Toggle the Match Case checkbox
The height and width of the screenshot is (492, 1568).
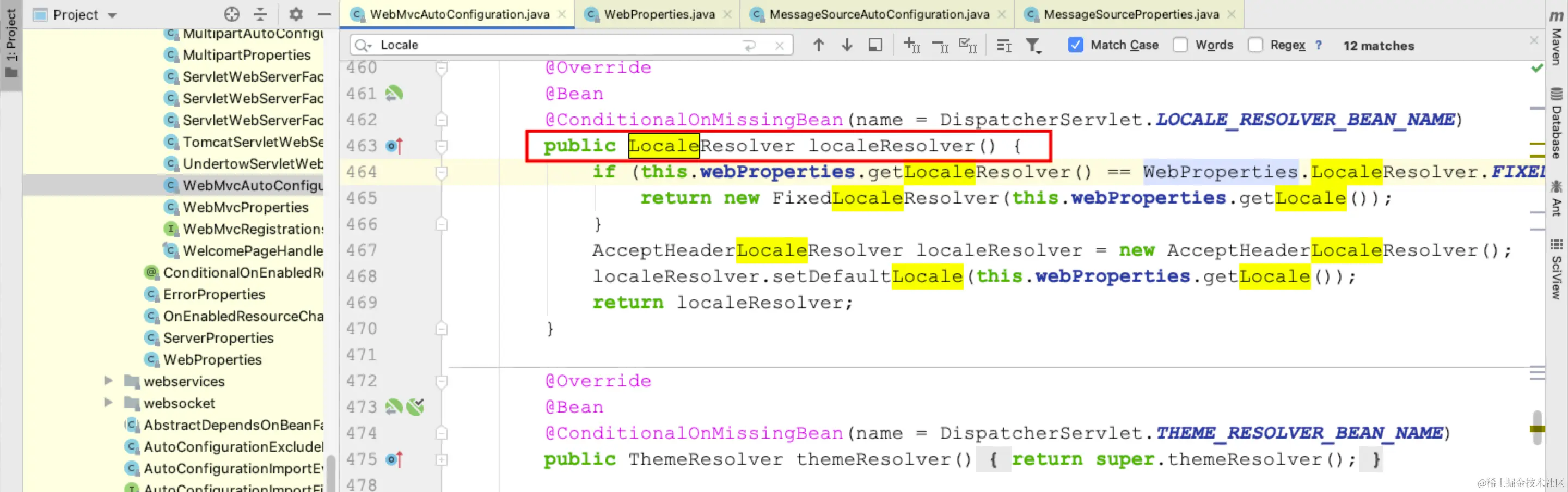pyautogui.click(x=1076, y=45)
